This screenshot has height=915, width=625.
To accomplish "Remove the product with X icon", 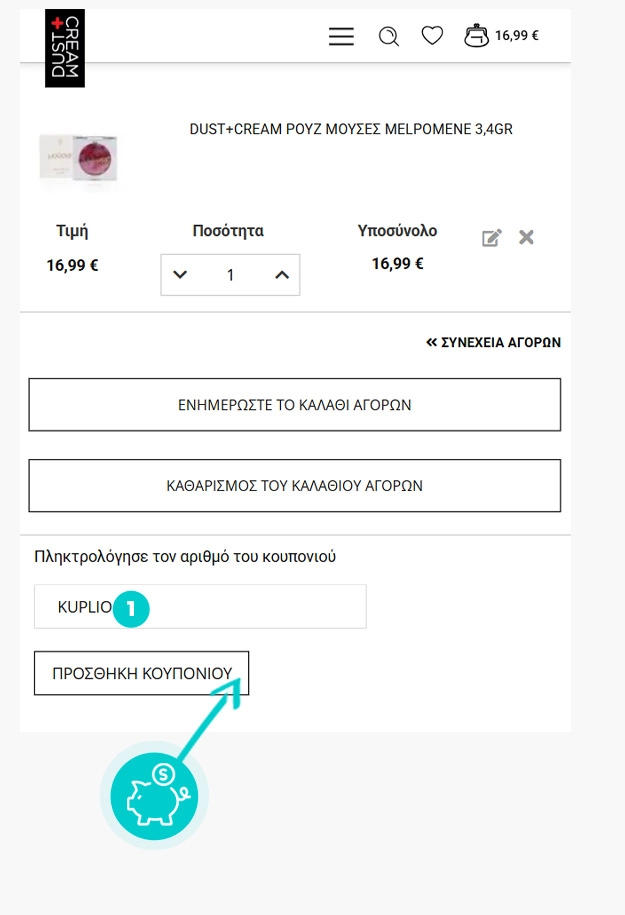I will pyautogui.click(x=526, y=237).
